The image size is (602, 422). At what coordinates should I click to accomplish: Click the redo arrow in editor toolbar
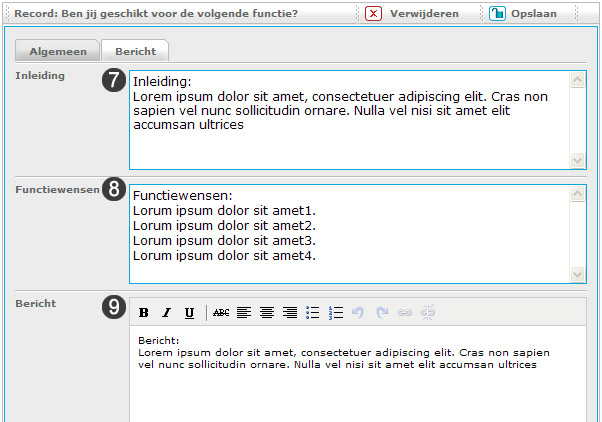[382, 313]
